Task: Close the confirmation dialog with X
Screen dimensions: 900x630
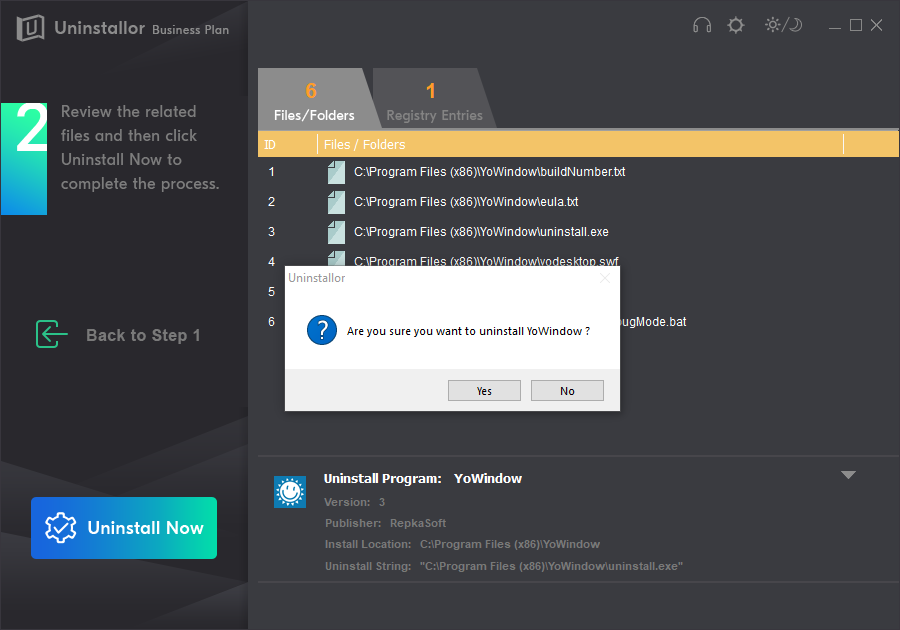Action: pos(605,278)
